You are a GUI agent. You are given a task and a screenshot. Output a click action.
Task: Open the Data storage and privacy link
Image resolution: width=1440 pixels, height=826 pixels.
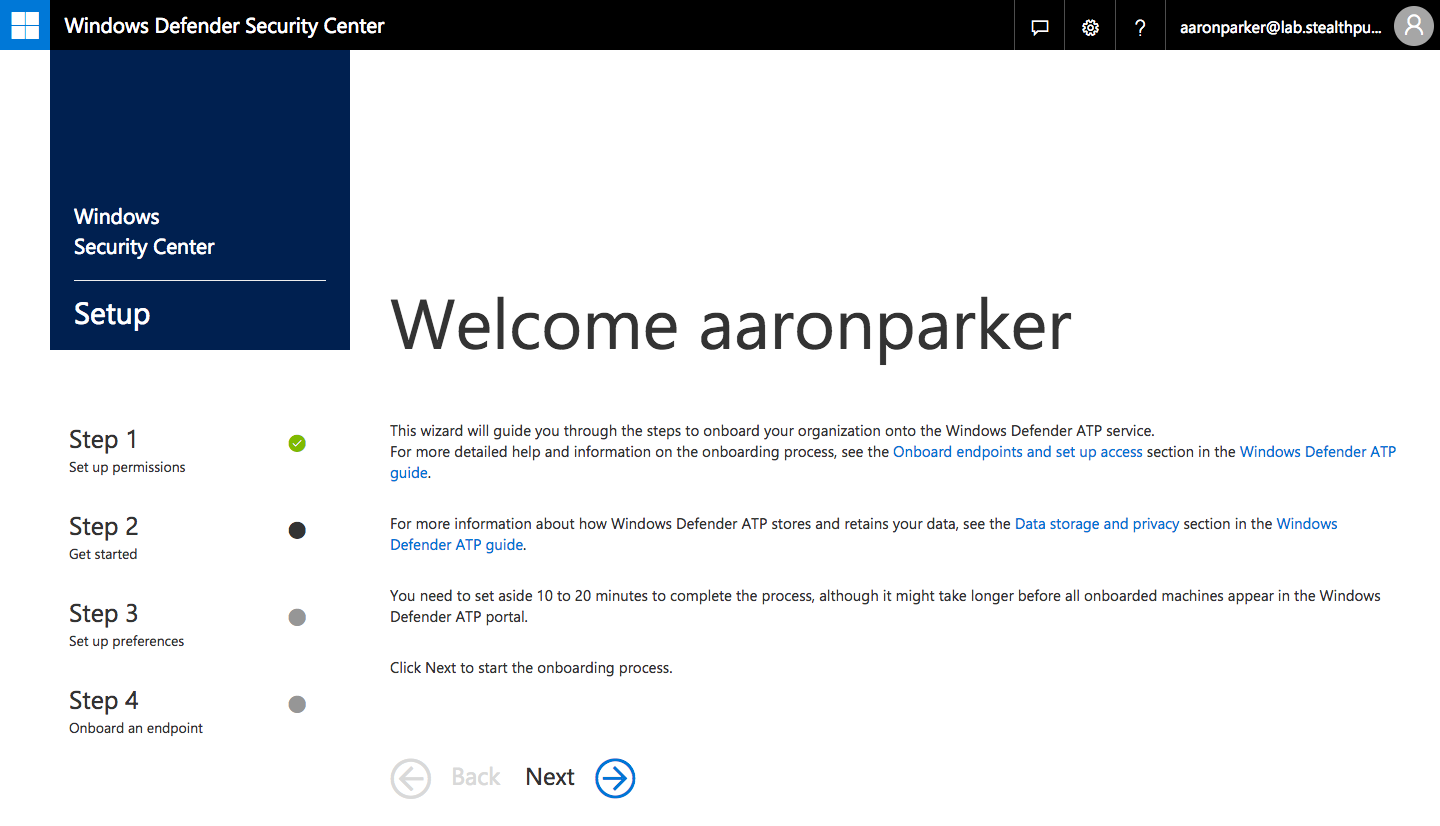click(1097, 524)
